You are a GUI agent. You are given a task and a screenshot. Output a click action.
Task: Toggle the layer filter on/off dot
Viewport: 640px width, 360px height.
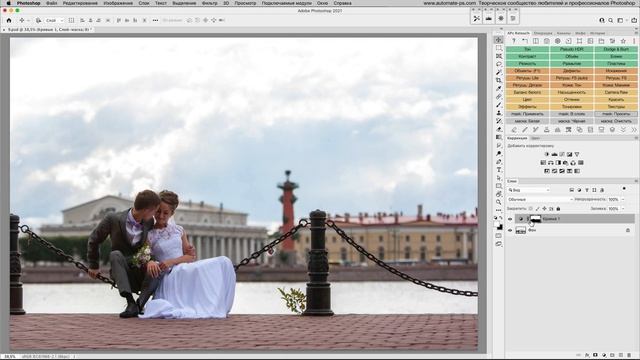(624, 189)
